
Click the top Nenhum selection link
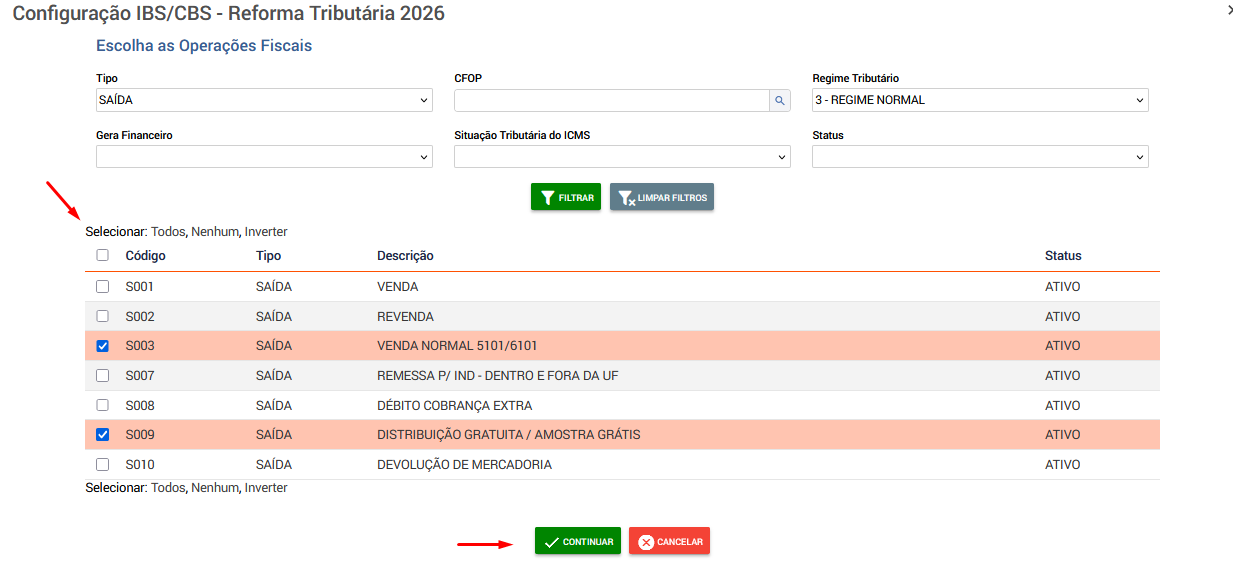tap(214, 231)
